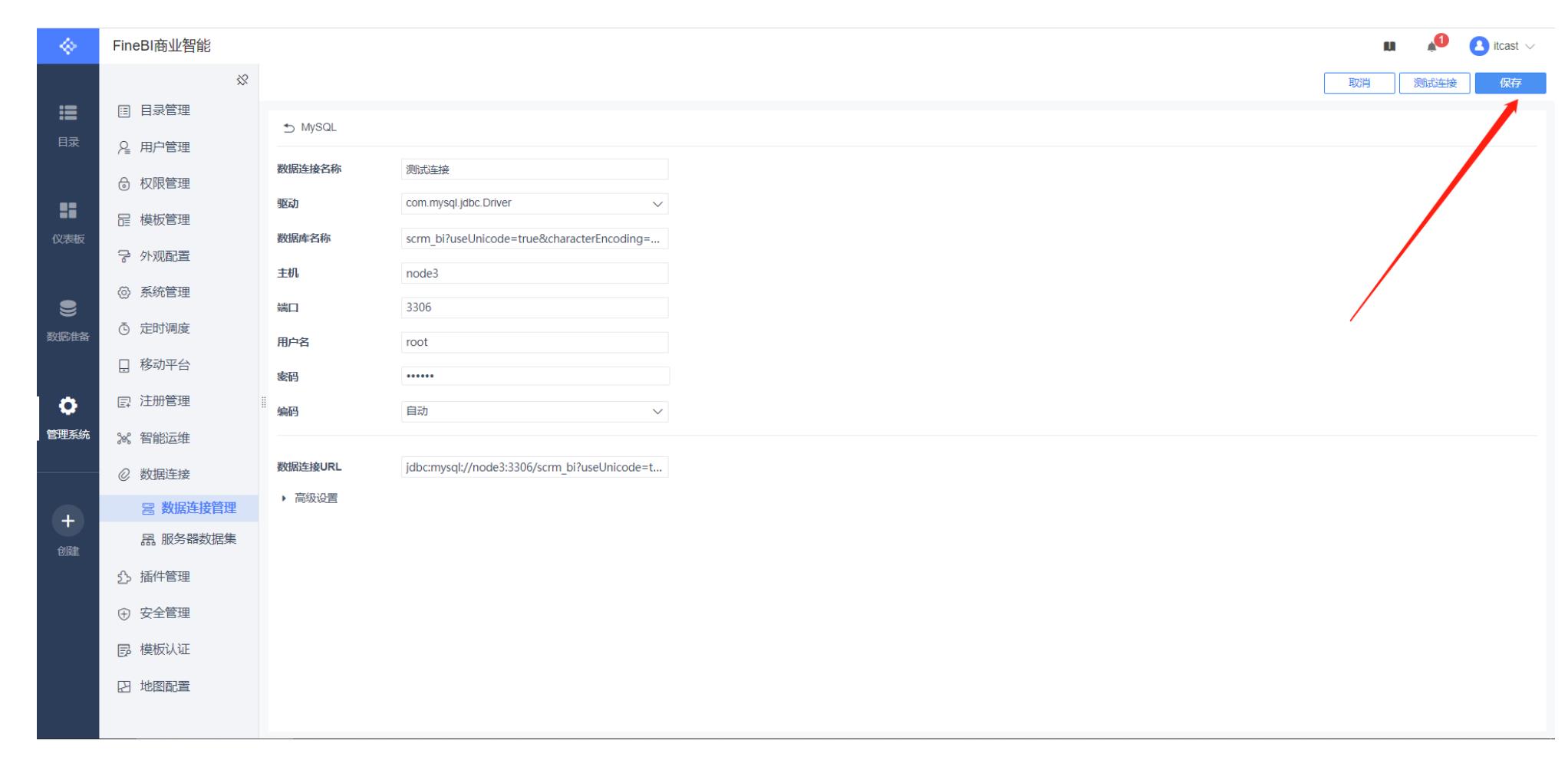Collapse the 数据连接 menu group
Screen dimensions: 1568x760
(179, 475)
